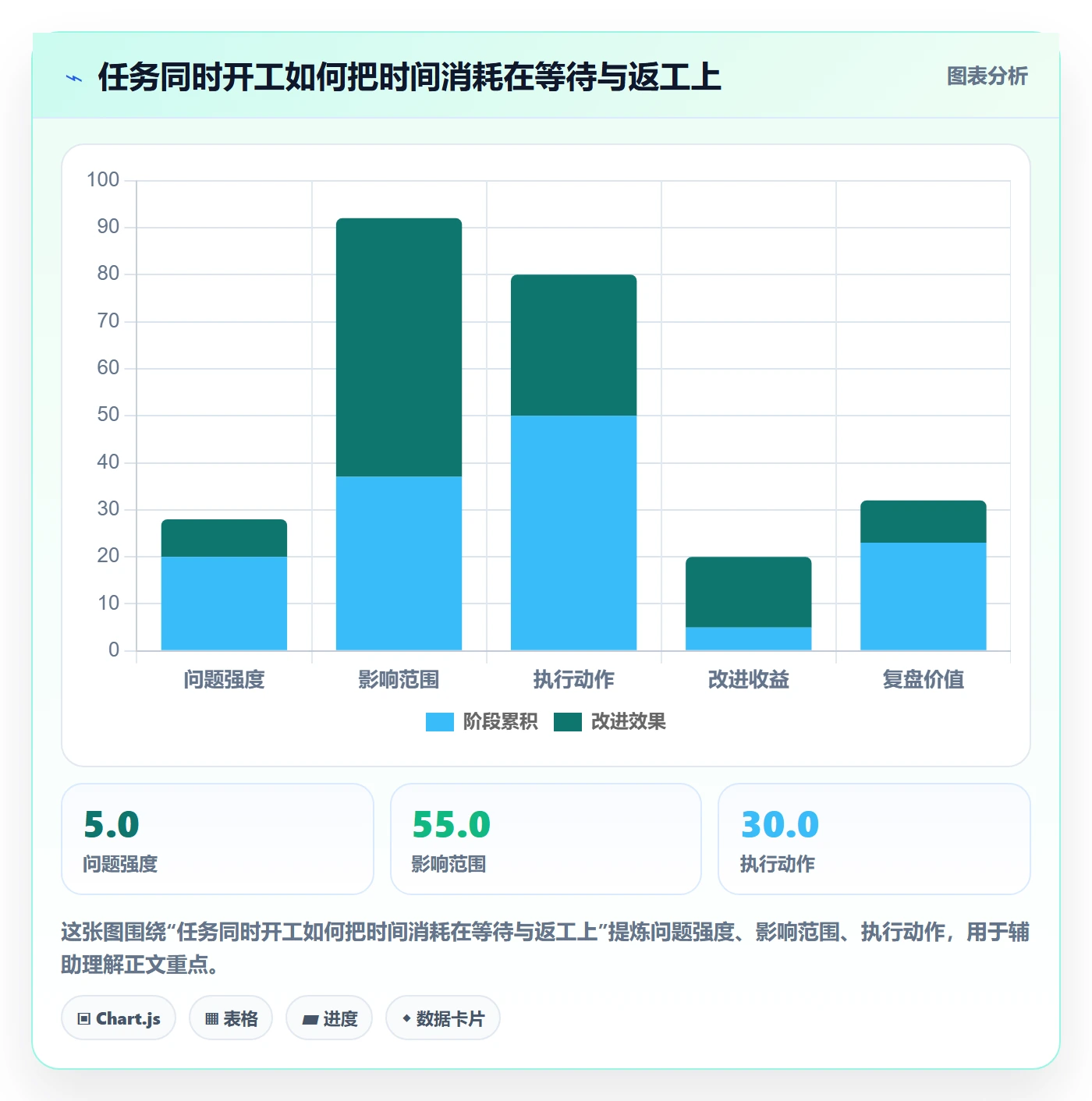This screenshot has width=1092, height=1101.
Task: Click the dark green bar segment for 改进收益
Action: [748, 592]
